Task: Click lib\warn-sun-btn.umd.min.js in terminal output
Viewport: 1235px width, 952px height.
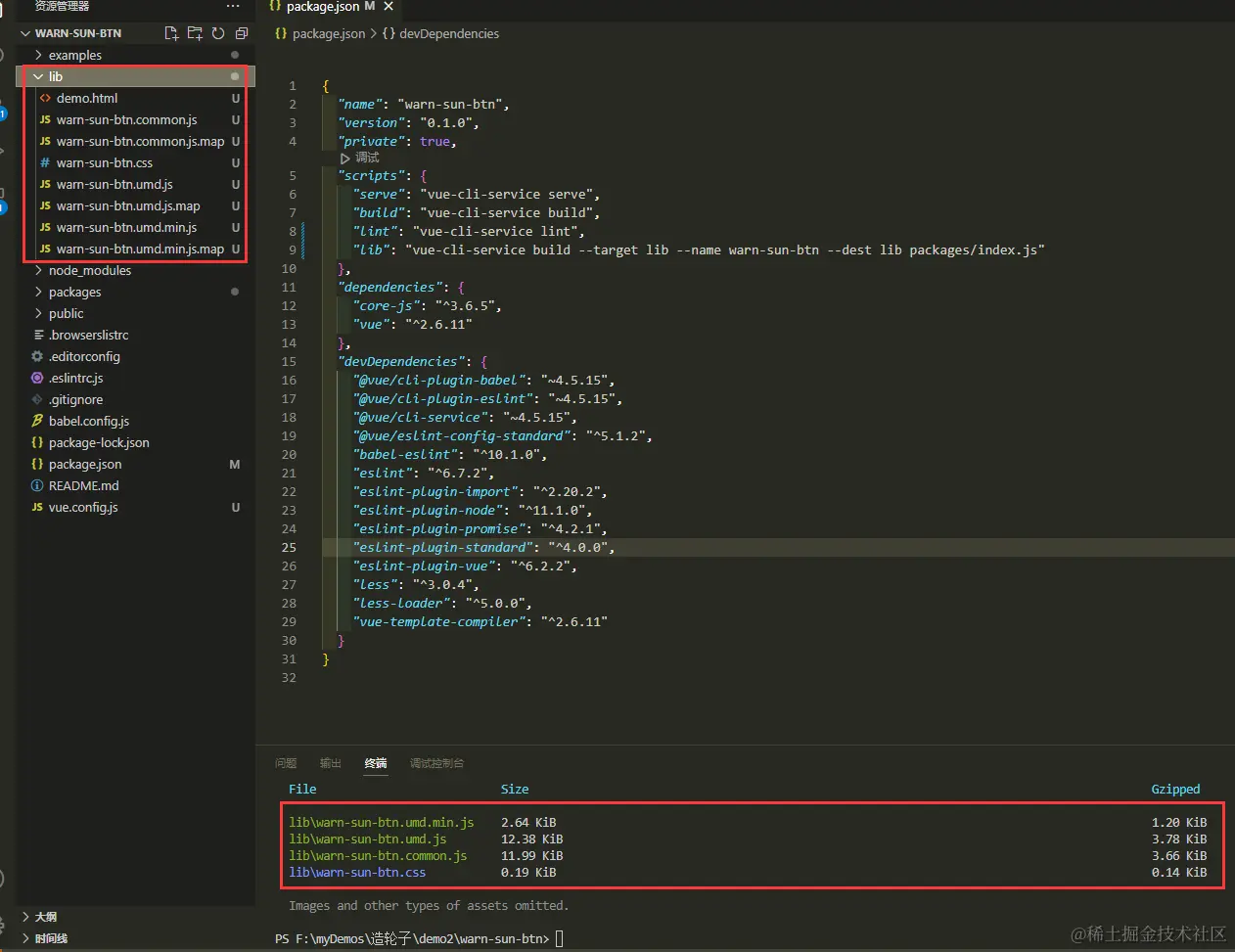Action: [382, 823]
